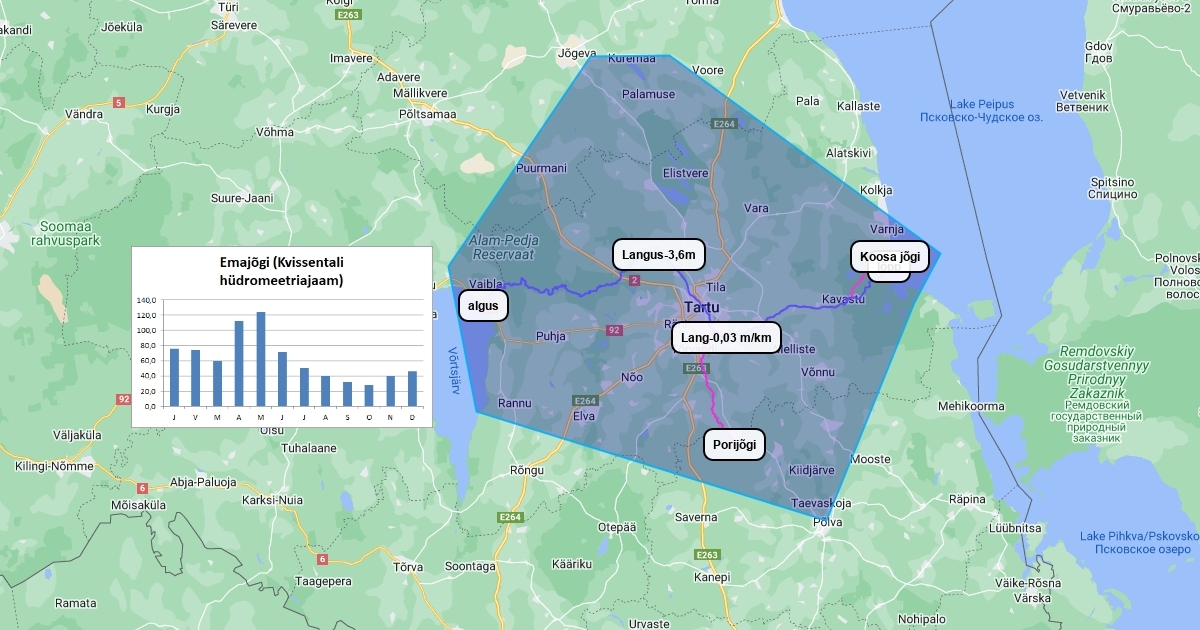Open the Emajõgi hydrometric chart thumbnail
Screen dimensions: 1200x630
pyautogui.click(x=281, y=337)
